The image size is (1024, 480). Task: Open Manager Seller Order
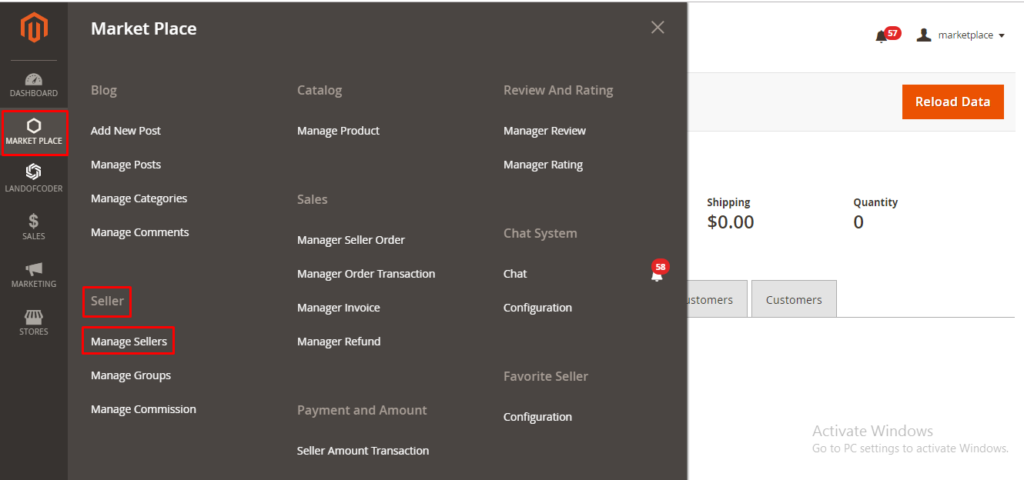point(351,240)
